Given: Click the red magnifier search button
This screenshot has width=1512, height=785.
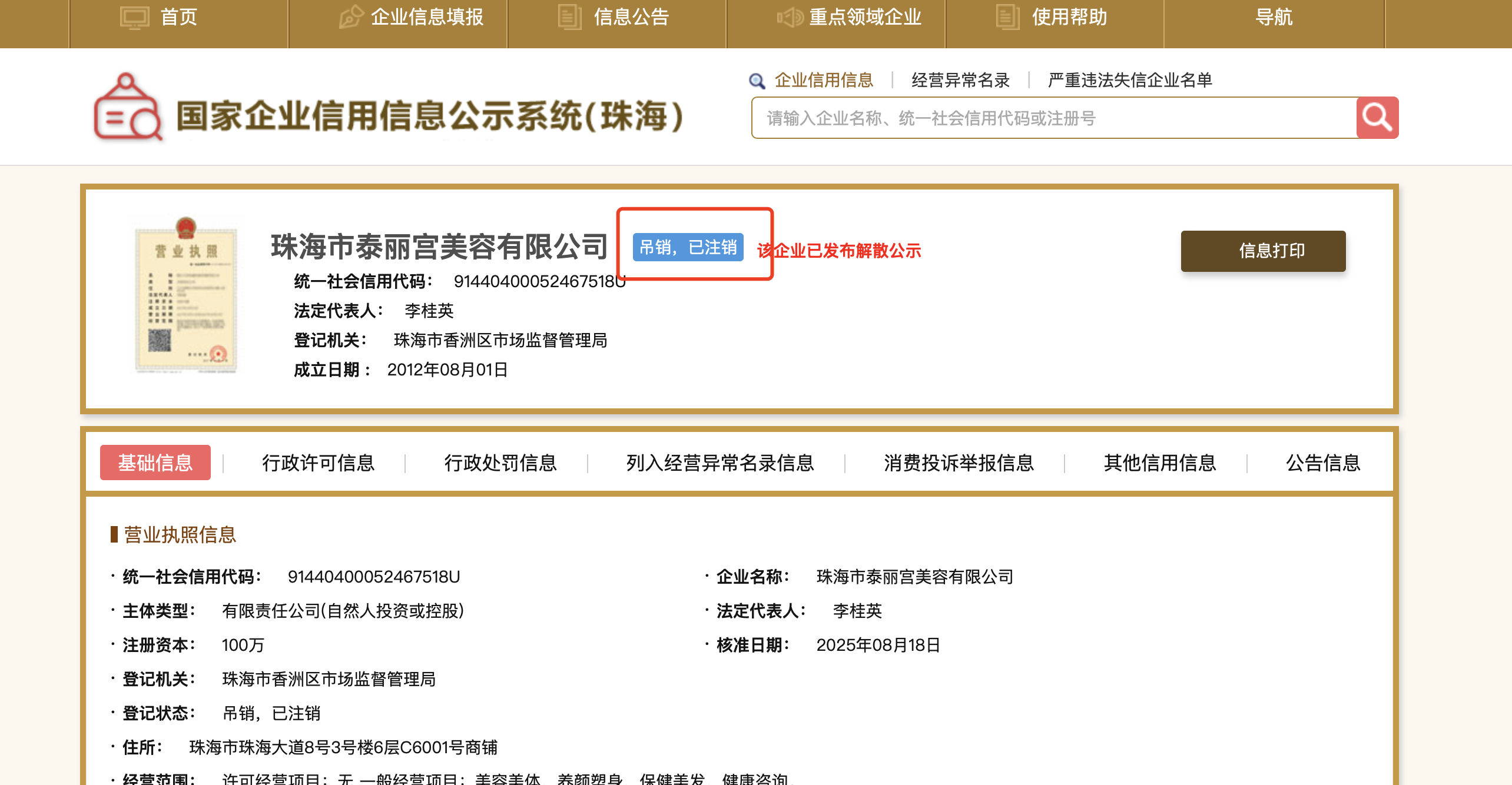Looking at the screenshot, I should 1377,118.
